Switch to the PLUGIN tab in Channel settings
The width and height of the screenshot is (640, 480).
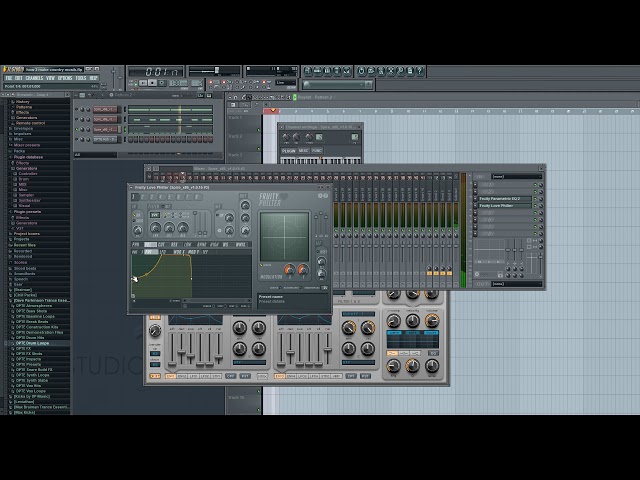coord(289,151)
